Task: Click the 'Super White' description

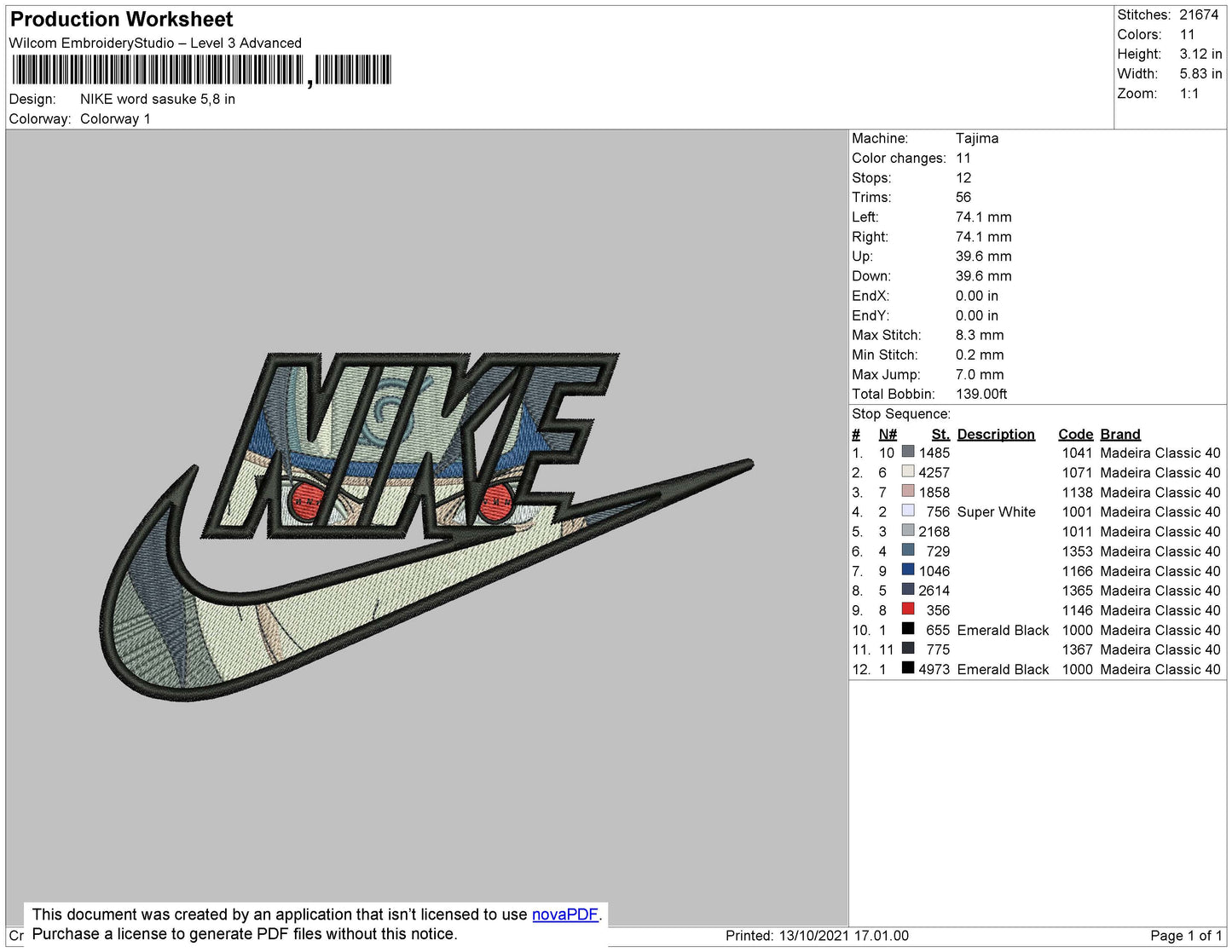Action: pos(997,511)
